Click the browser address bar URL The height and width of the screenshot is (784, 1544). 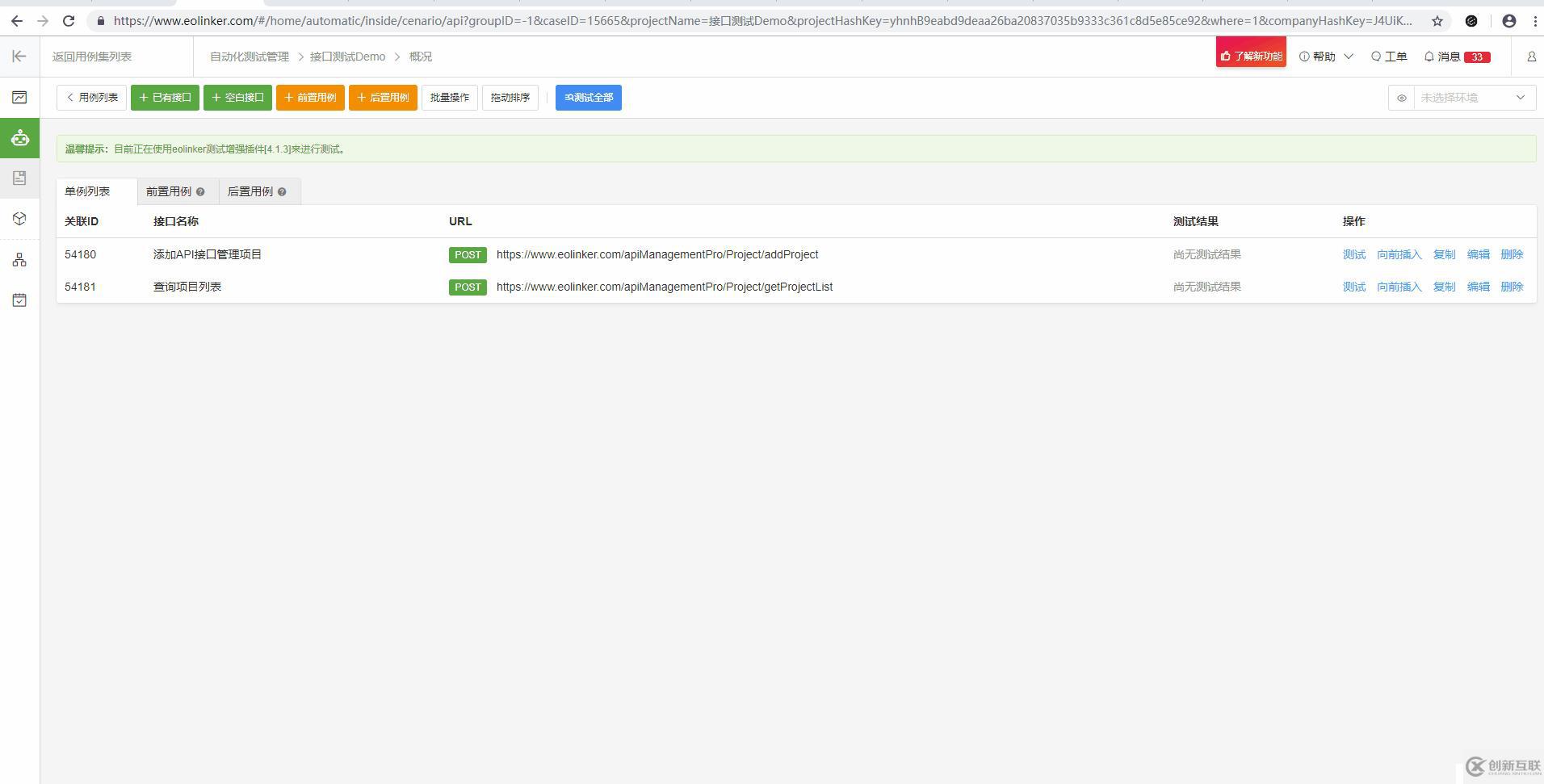point(763,21)
